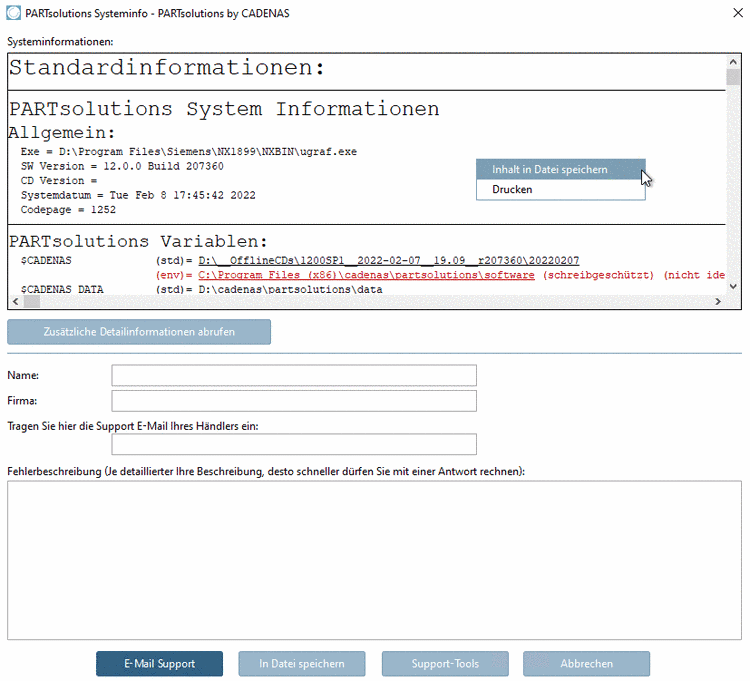This screenshot has height=681, width=750.
Task: Click the vertical scrollbar thumb
Action: tap(733, 77)
